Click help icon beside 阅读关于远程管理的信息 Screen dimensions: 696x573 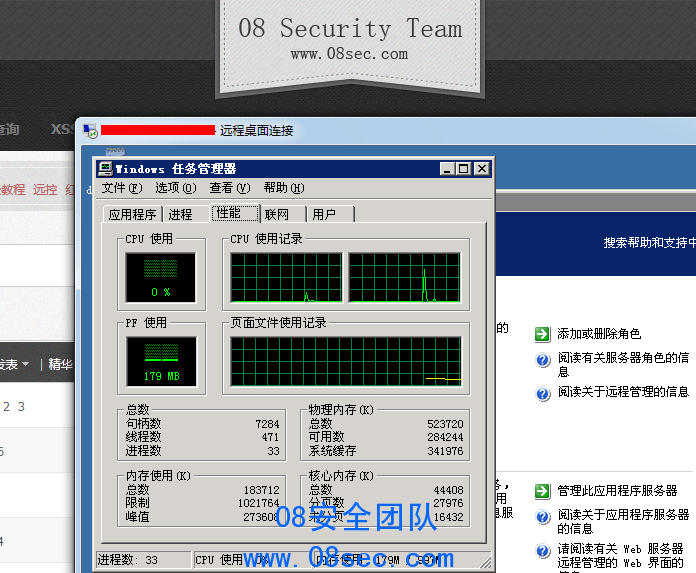[x=543, y=393]
